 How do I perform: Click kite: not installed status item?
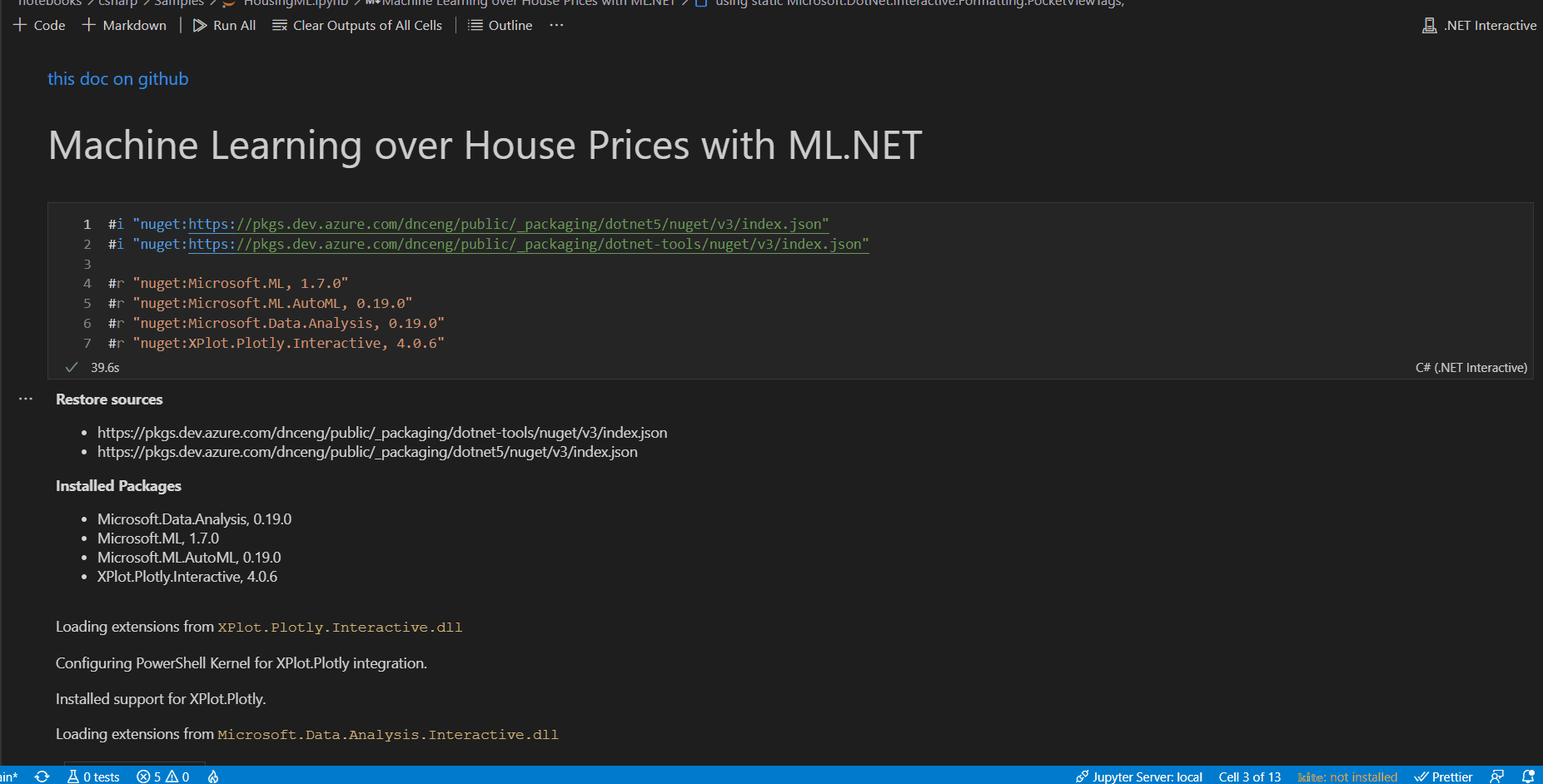coord(1347,777)
